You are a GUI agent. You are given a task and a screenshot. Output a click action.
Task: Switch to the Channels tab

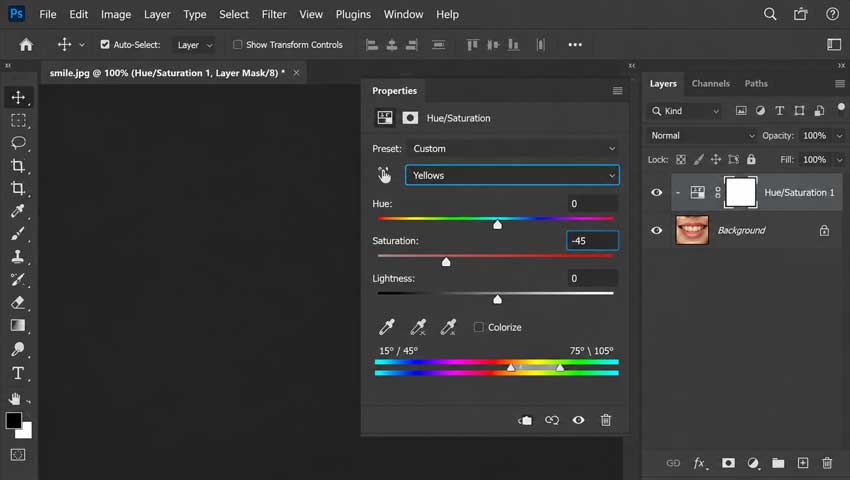click(x=710, y=84)
